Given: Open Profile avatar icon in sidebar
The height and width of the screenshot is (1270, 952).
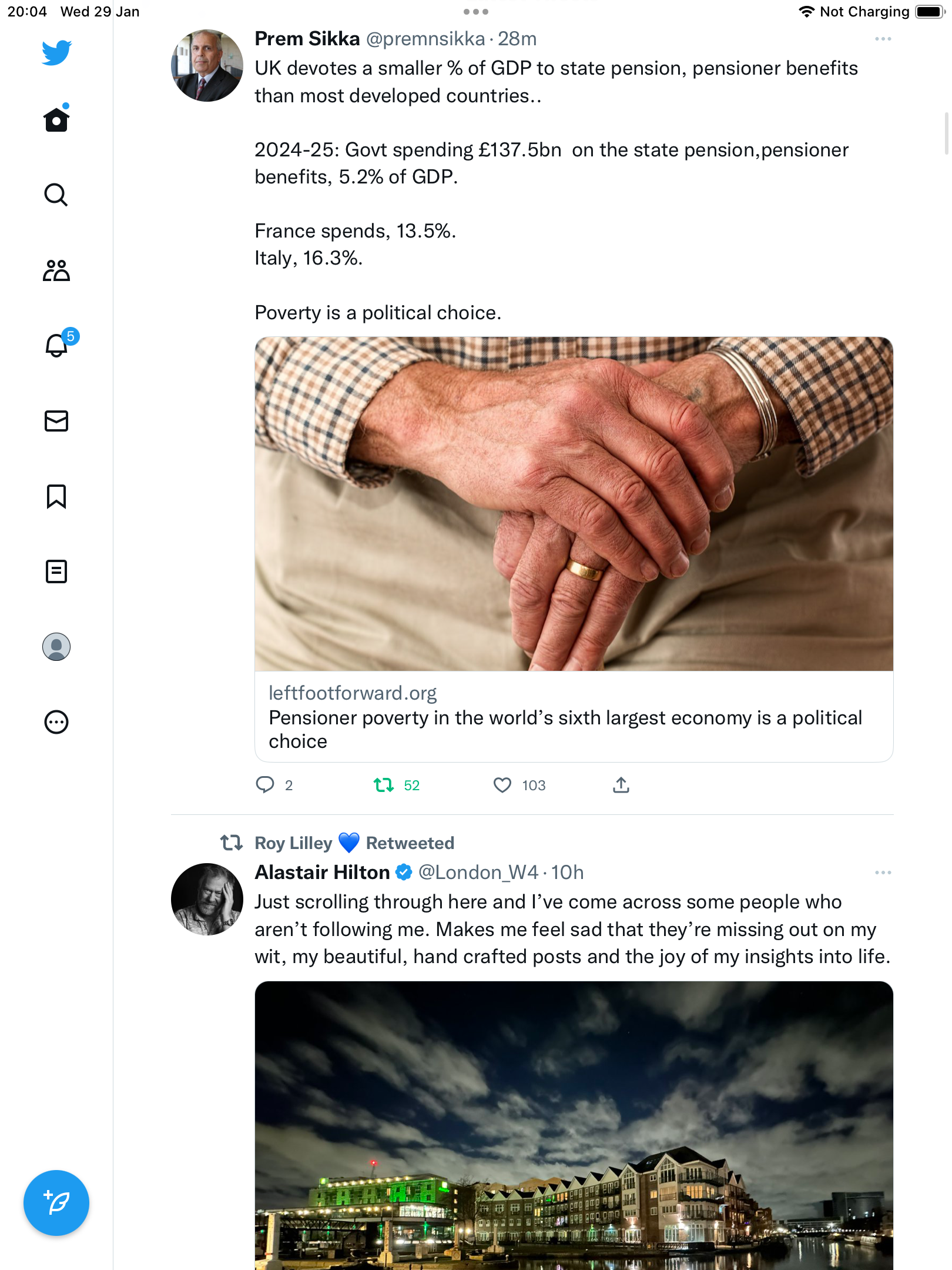Looking at the screenshot, I should [56, 647].
